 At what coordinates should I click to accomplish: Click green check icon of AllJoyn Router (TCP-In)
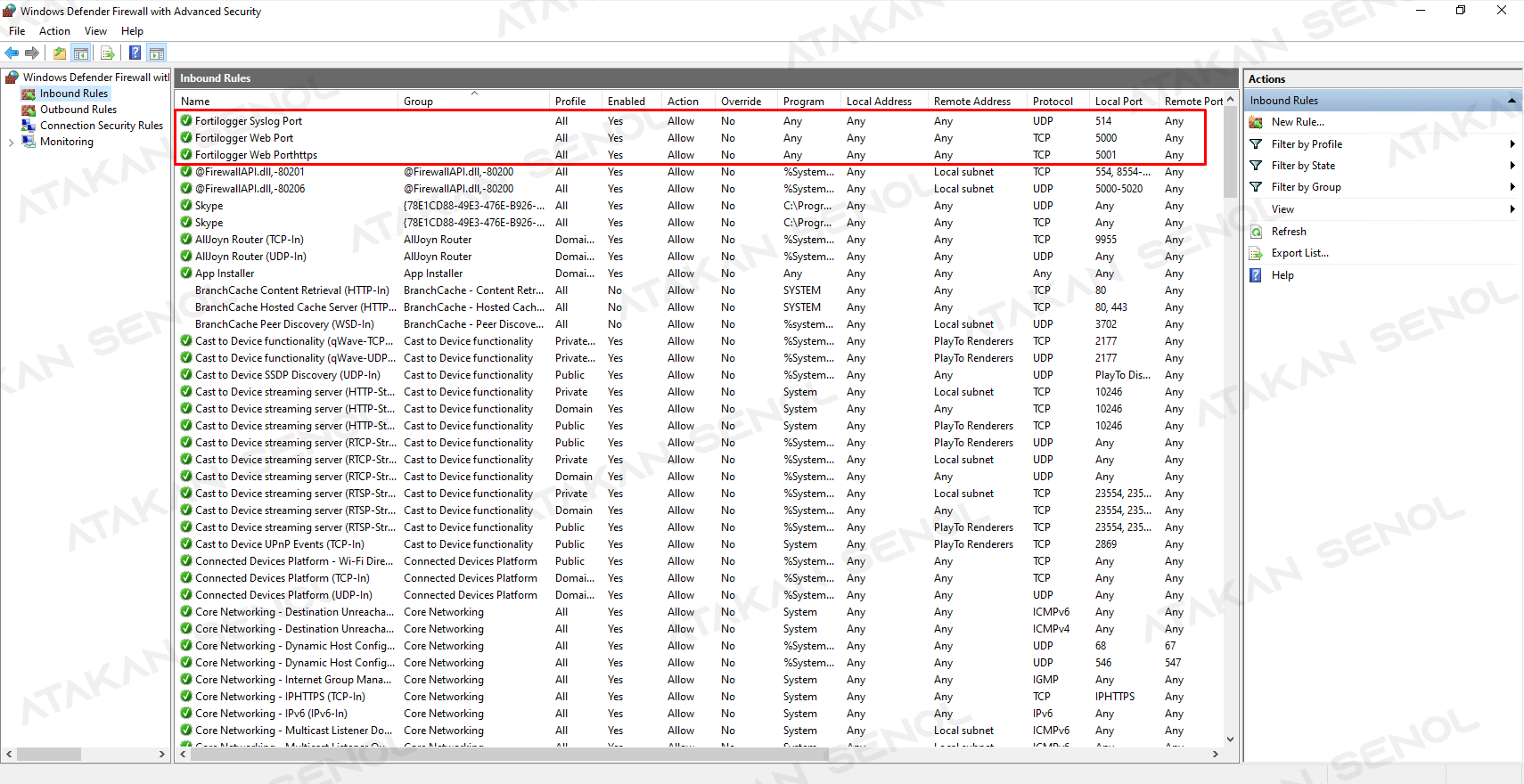click(186, 239)
